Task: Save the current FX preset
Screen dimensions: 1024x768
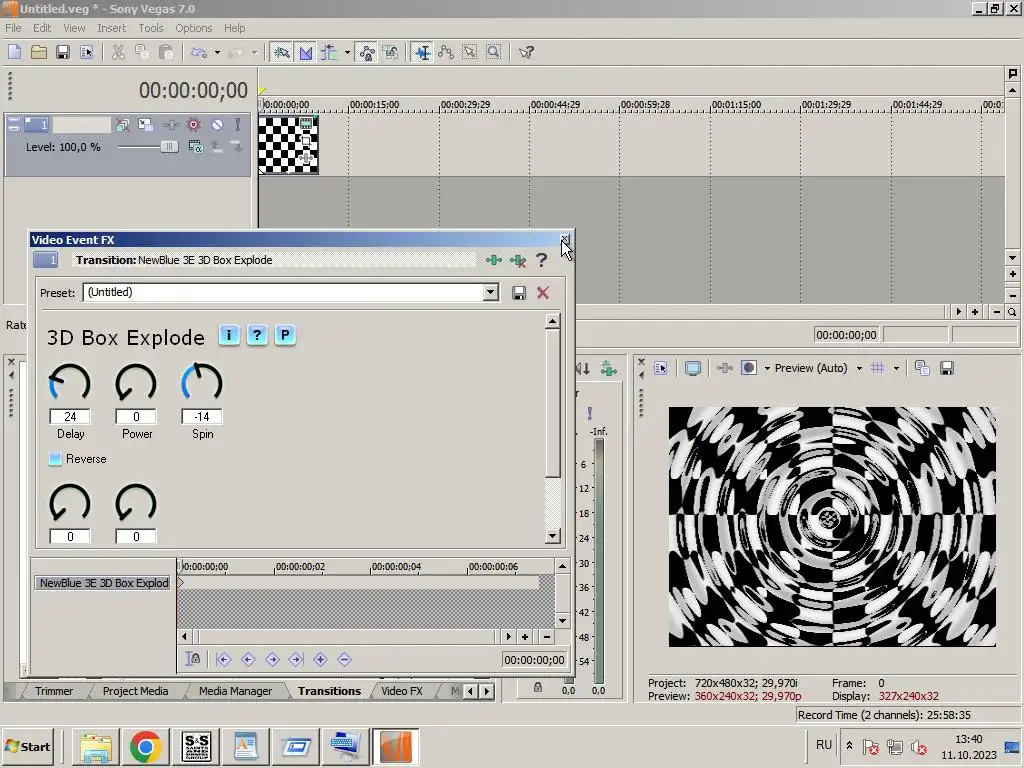Action: coord(518,293)
